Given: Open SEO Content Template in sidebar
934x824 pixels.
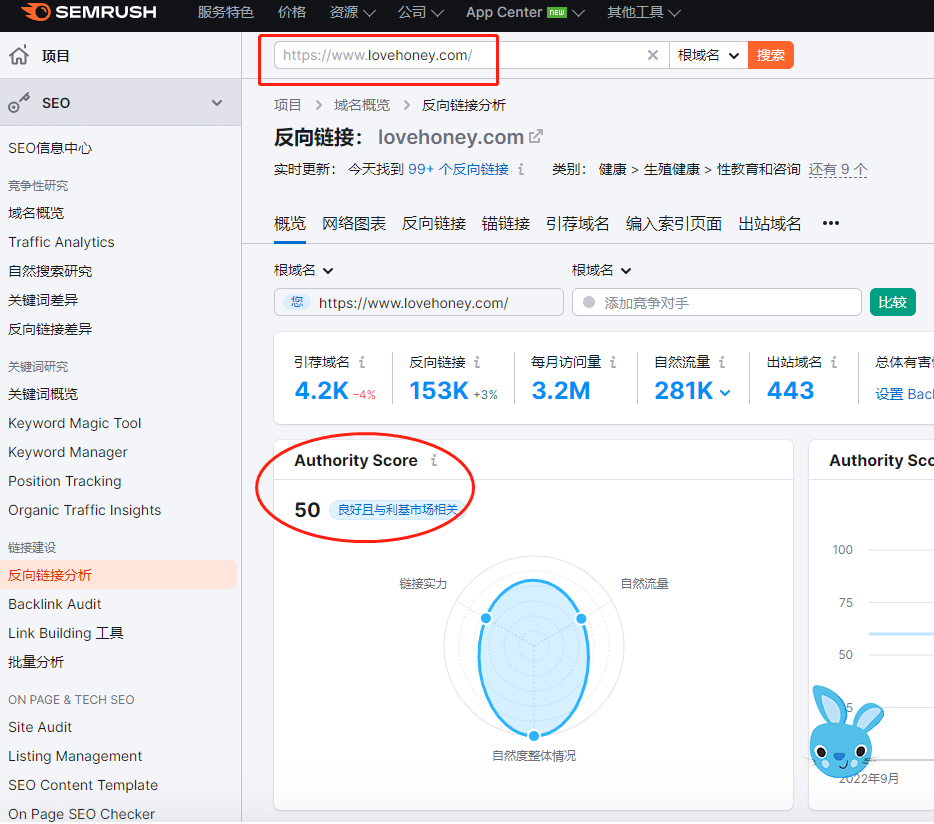Looking at the screenshot, I should pos(83,785).
